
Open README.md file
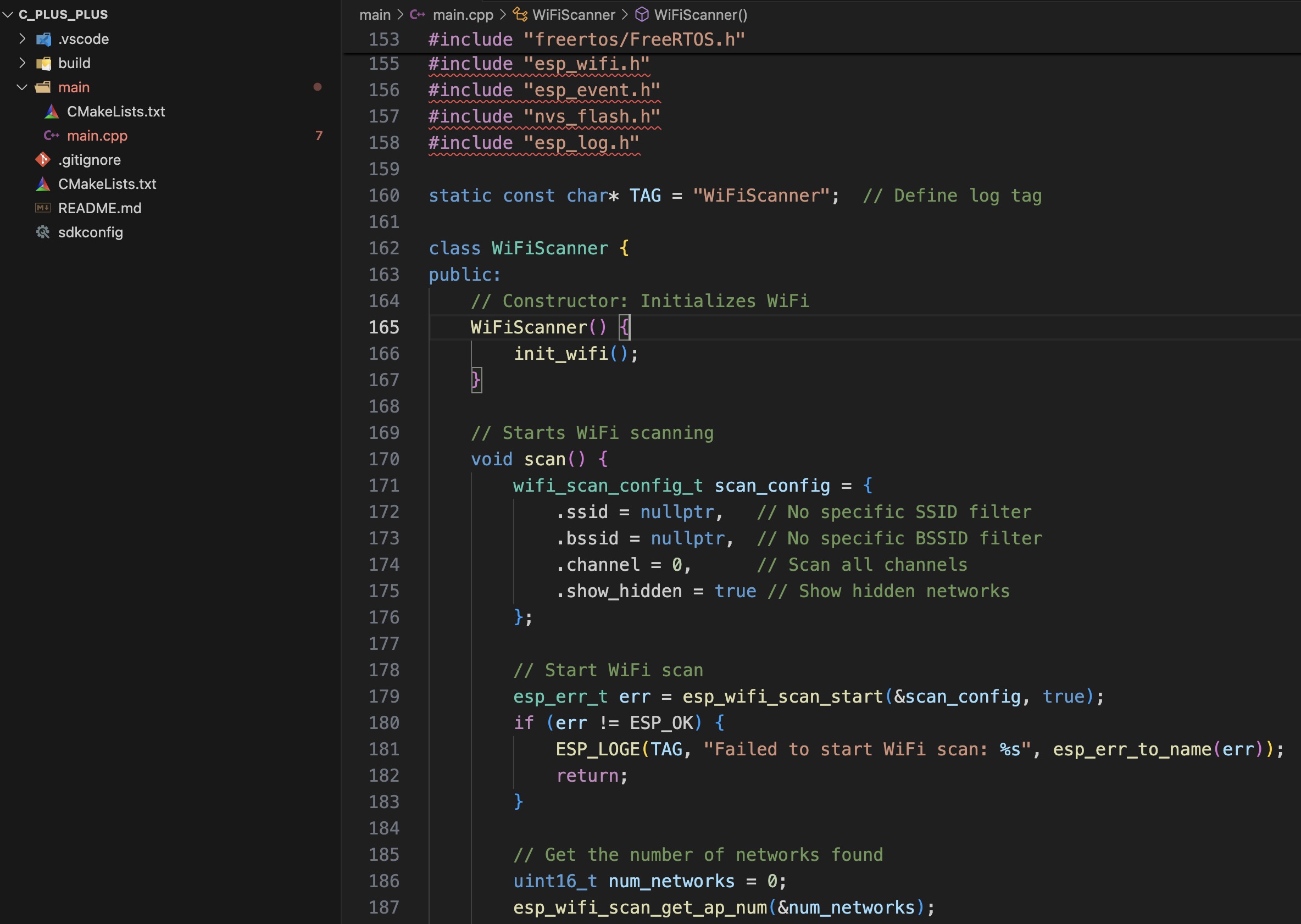[99, 208]
